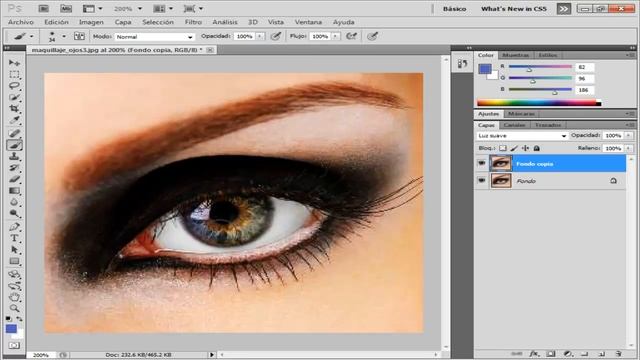Toggle lock position
The image size is (640, 360).
(x=526, y=148)
